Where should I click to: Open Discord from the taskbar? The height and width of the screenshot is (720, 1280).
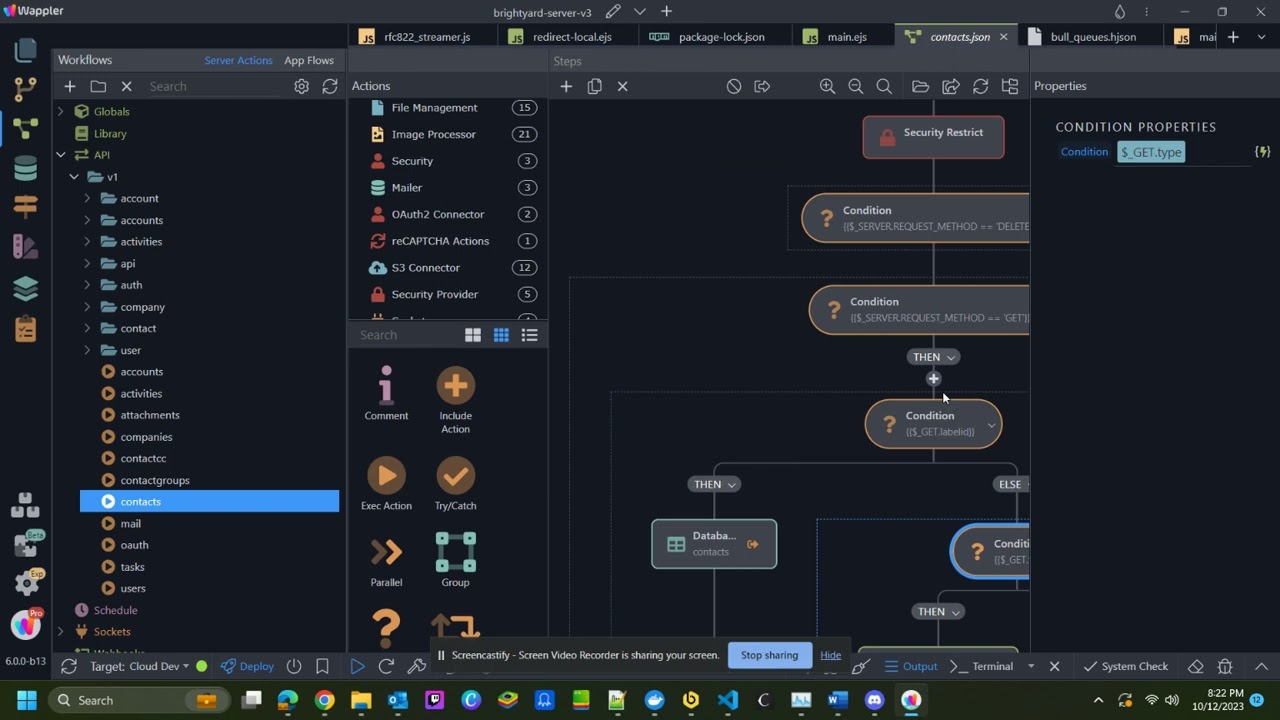point(875,700)
